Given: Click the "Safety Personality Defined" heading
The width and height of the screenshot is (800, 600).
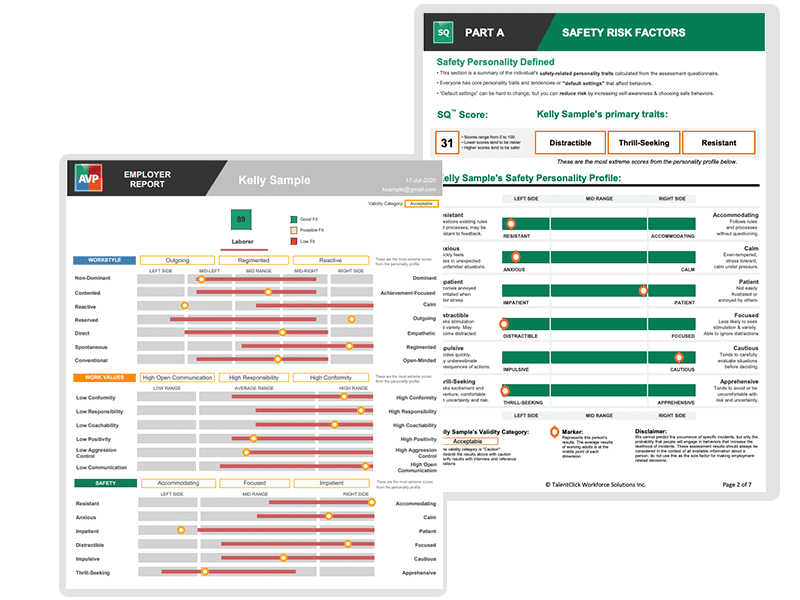Looking at the screenshot, I should [495, 62].
